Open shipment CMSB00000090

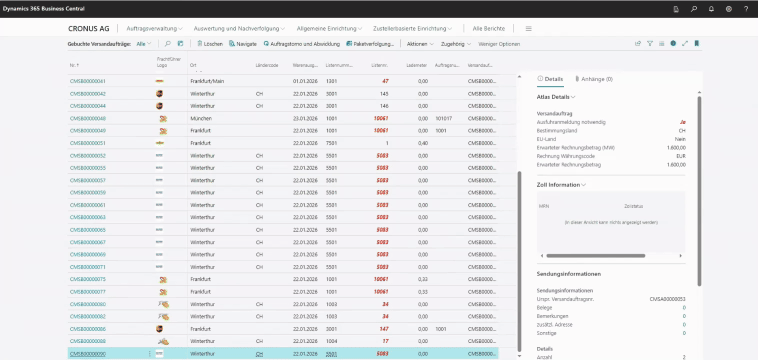coord(87,354)
